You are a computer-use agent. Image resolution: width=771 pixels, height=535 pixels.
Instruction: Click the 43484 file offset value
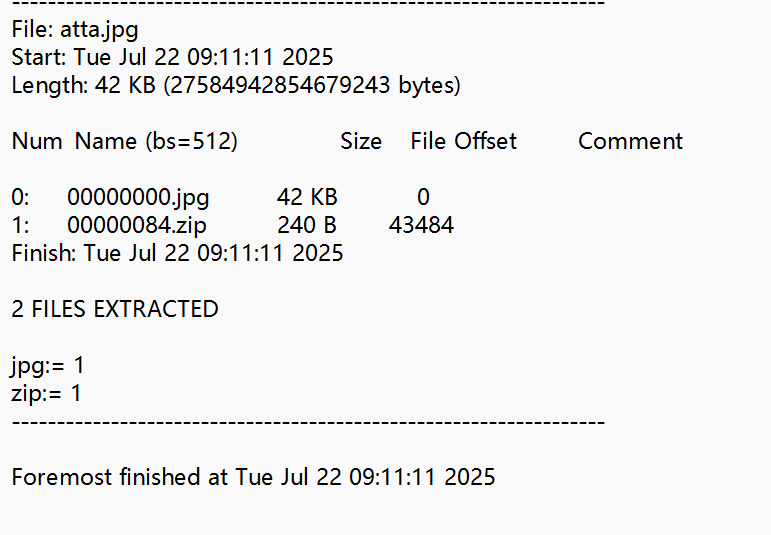pos(421,225)
